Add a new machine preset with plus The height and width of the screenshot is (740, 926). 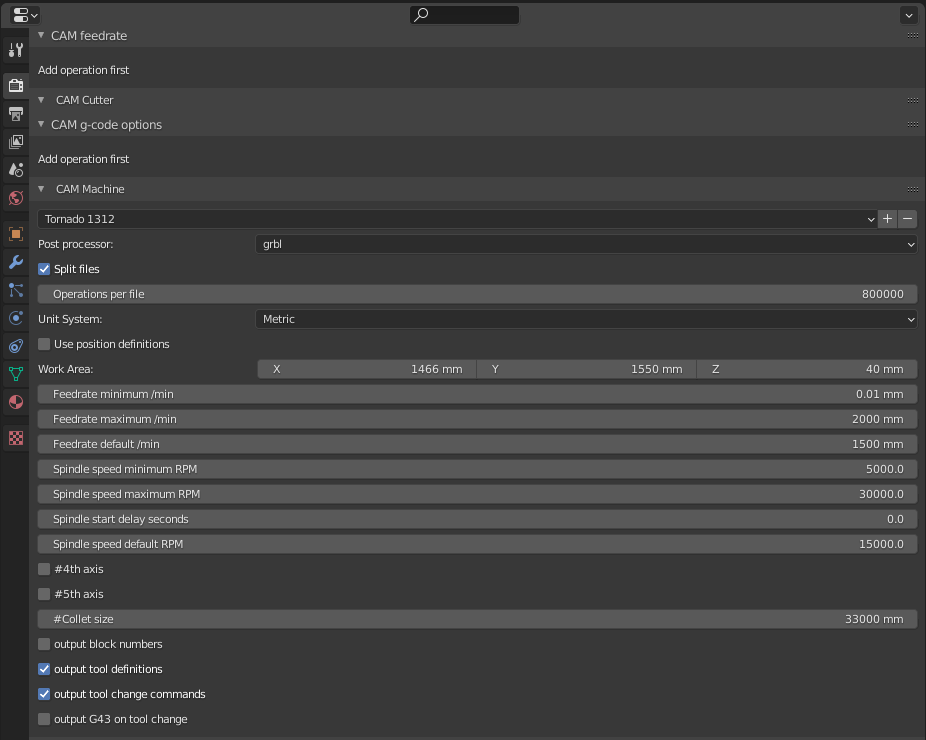tap(888, 219)
